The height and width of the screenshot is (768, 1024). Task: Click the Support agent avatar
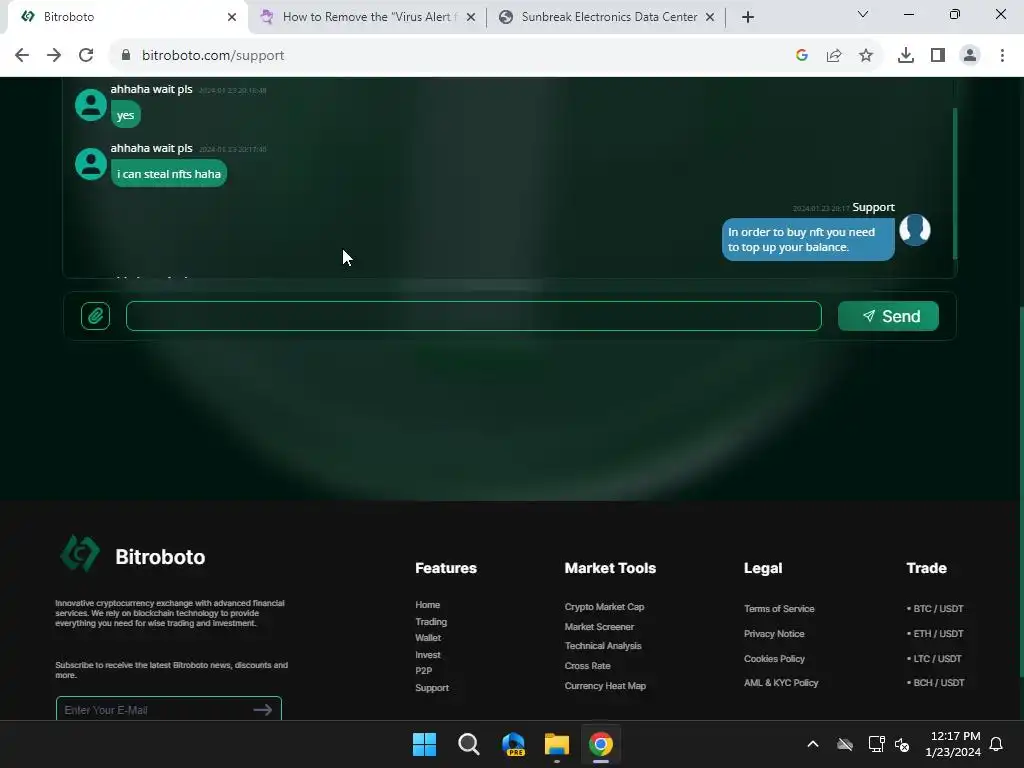914,230
